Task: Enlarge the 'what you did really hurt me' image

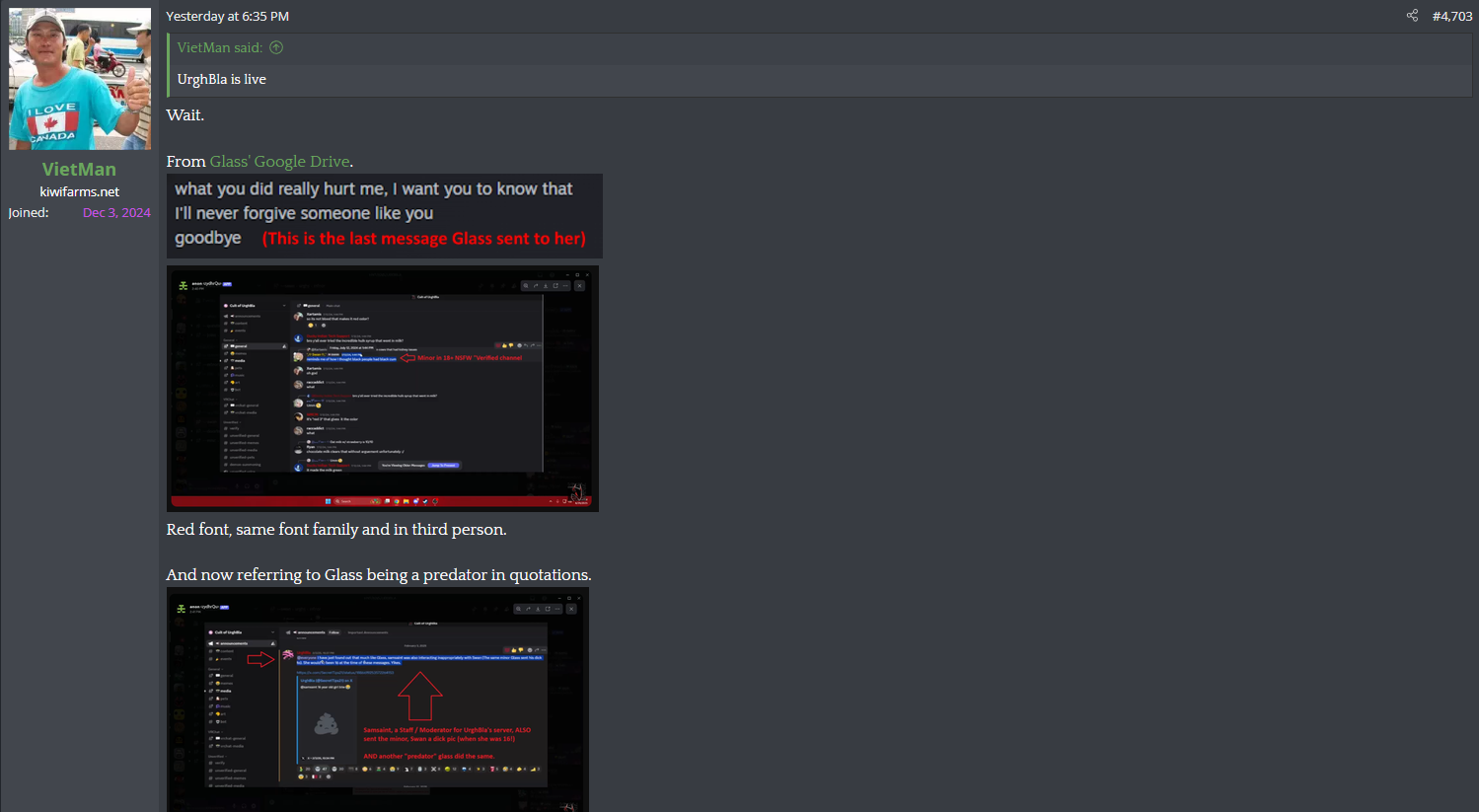Action: (385, 216)
